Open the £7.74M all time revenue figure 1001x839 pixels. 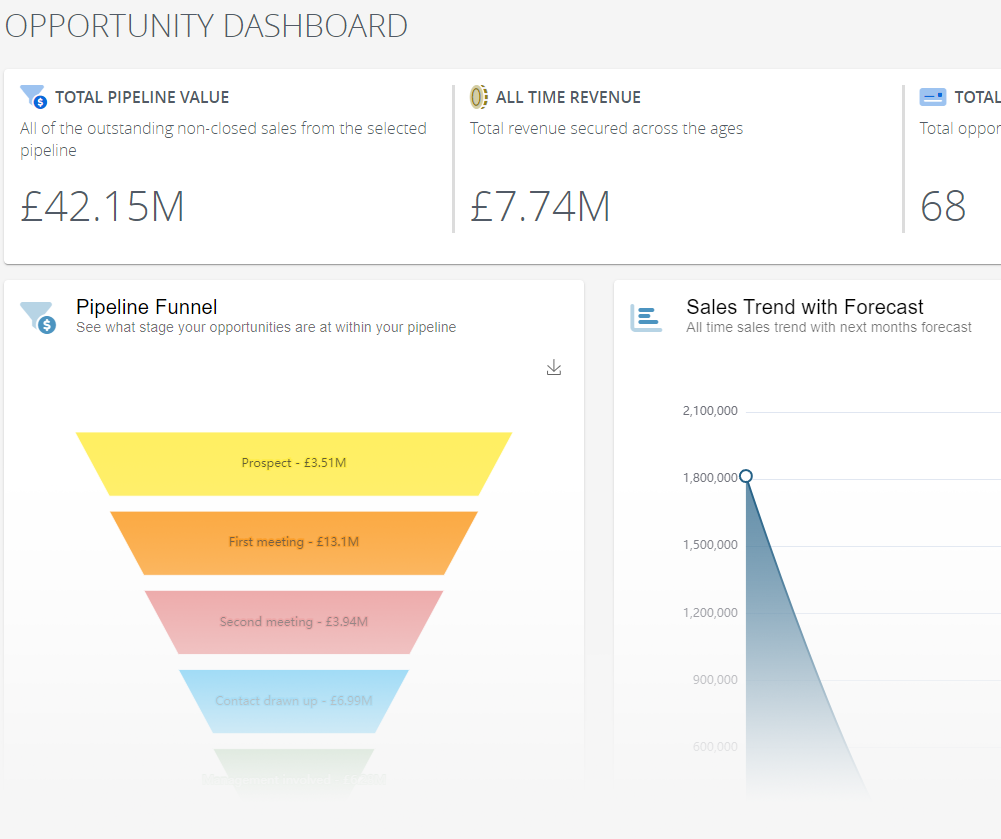pyautogui.click(x=540, y=207)
